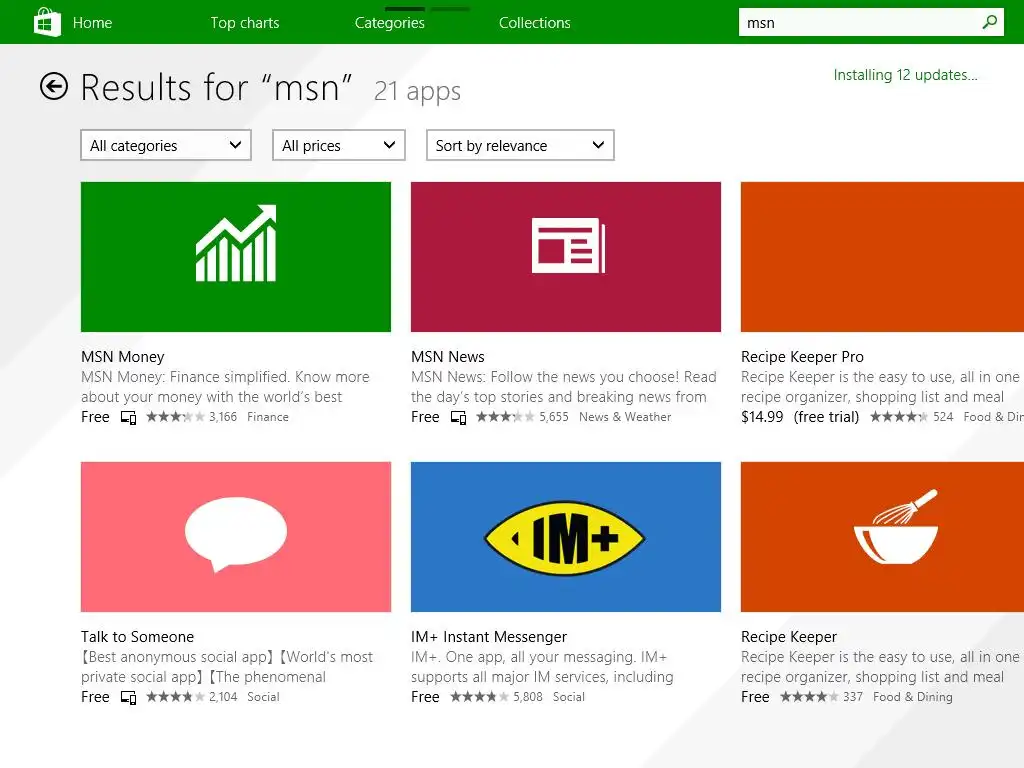This screenshot has width=1024, height=768.
Task: Click Recipe Keeper Pro star rating
Action: point(899,417)
